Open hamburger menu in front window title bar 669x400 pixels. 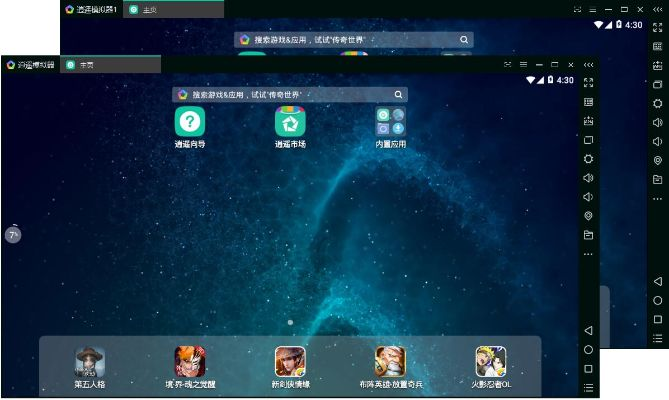(x=523, y=64)
